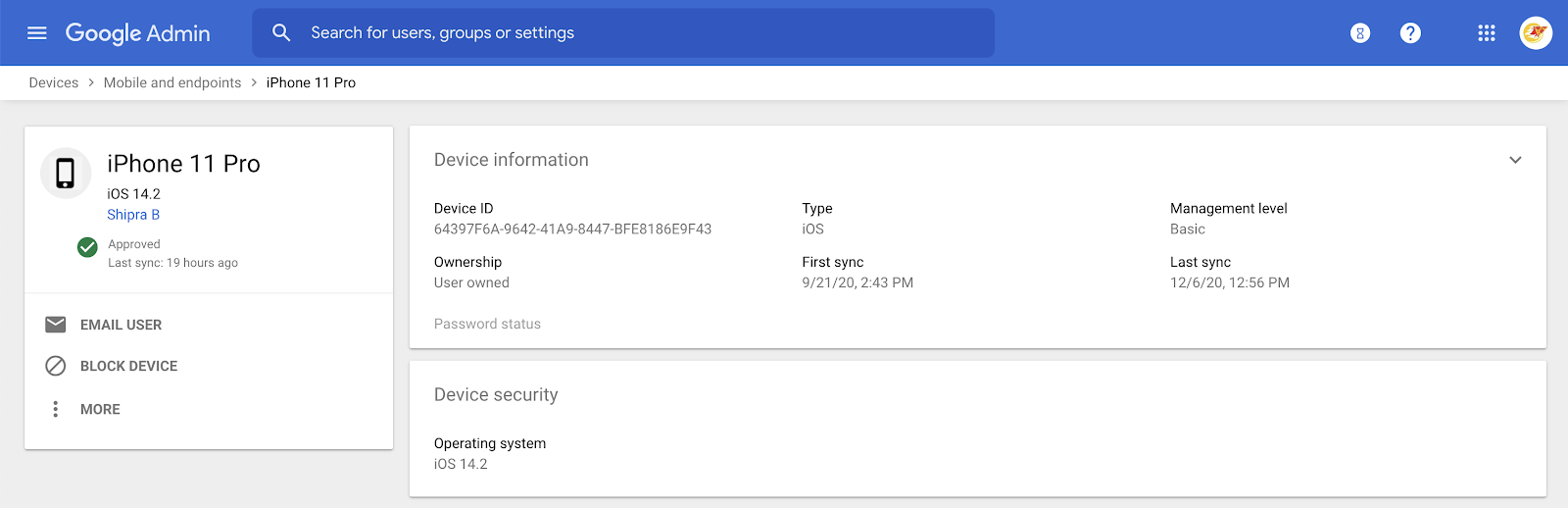Click the EMAIL USER button label
Screen dimensions: 1568x508
pyautogui.click(x=122, y=325)
